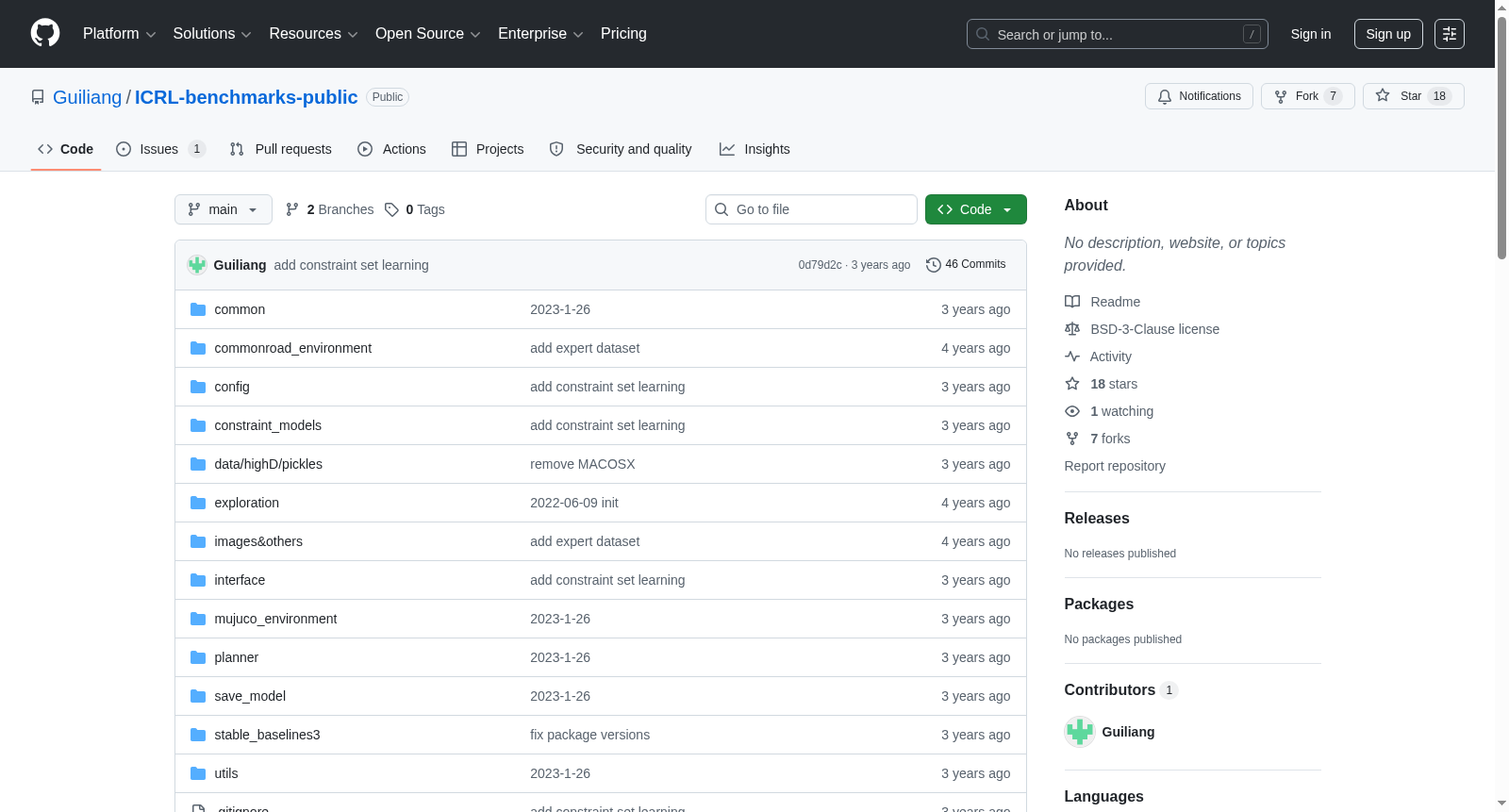Open the exploration folder

(x=246, y=503)
